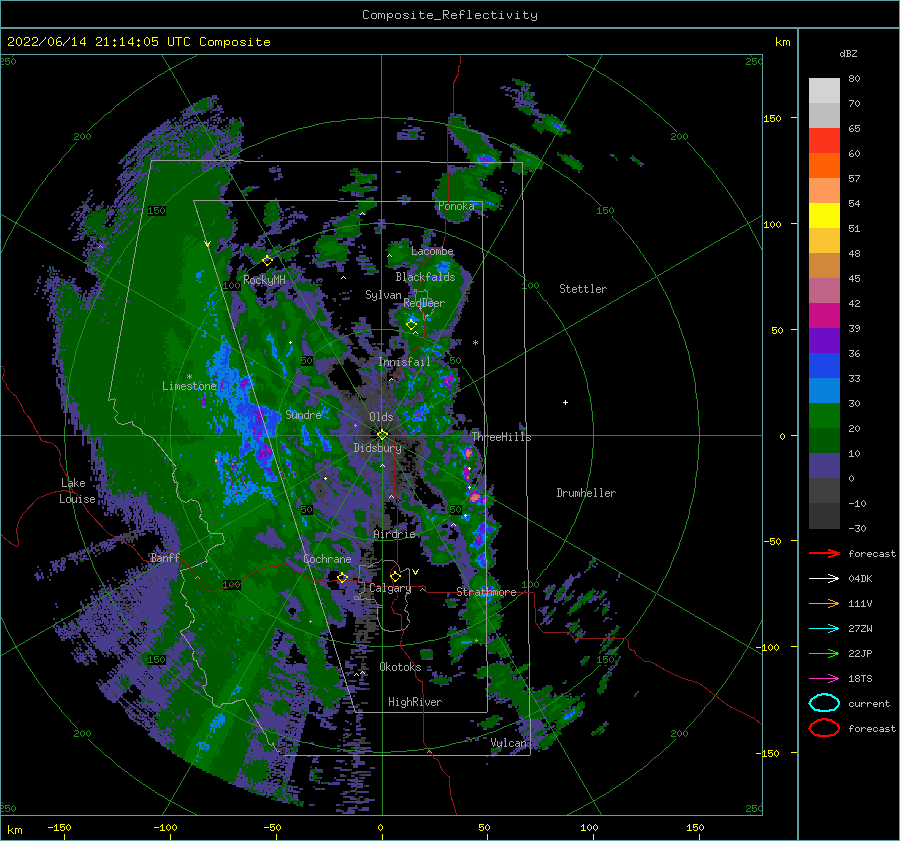
Task: Select the cyan 27ZW arrow symbol
Action: (824, 629)
